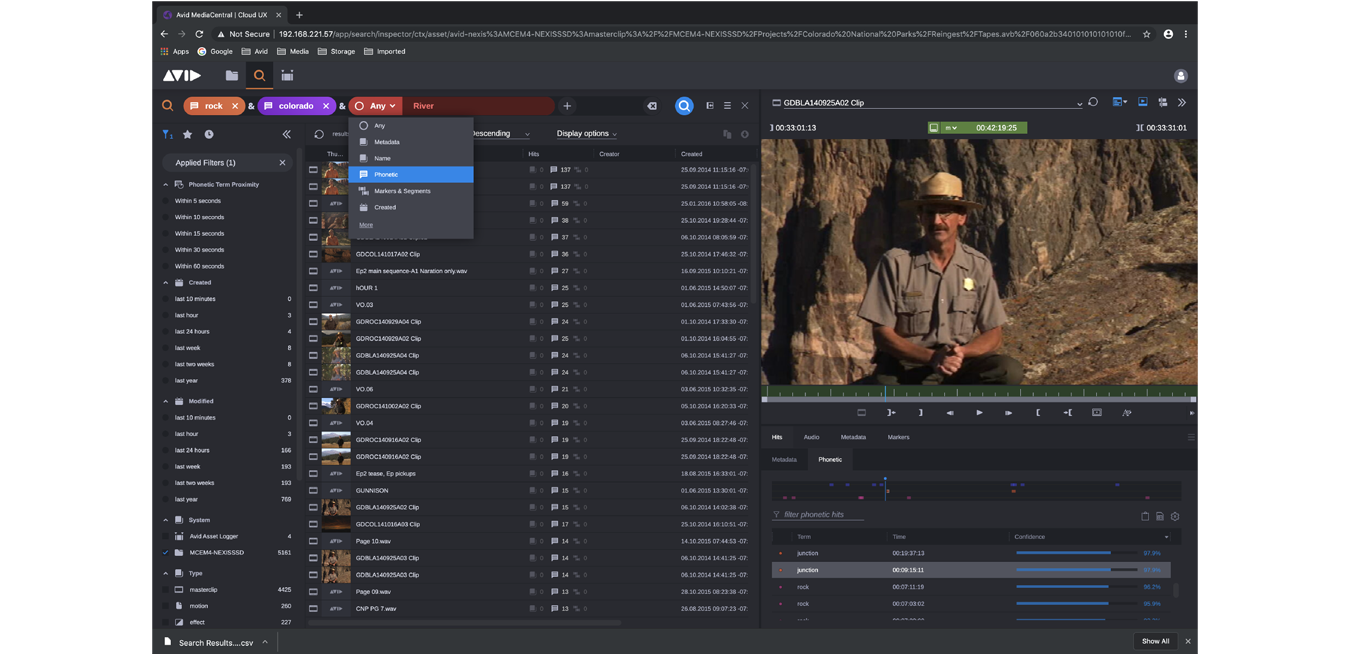Open the Any search-type dropdown on the pill

click(376, 106)
